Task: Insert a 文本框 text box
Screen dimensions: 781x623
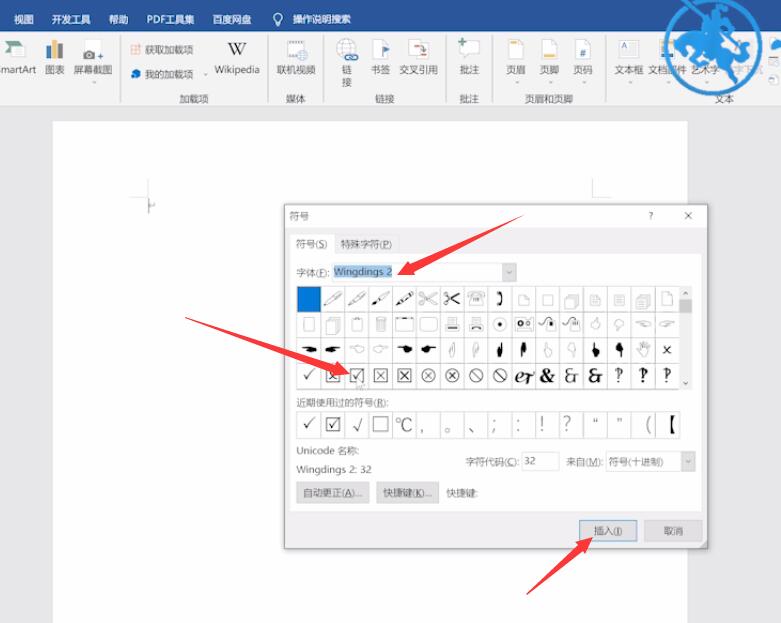Action: click(x=628, y=58)
